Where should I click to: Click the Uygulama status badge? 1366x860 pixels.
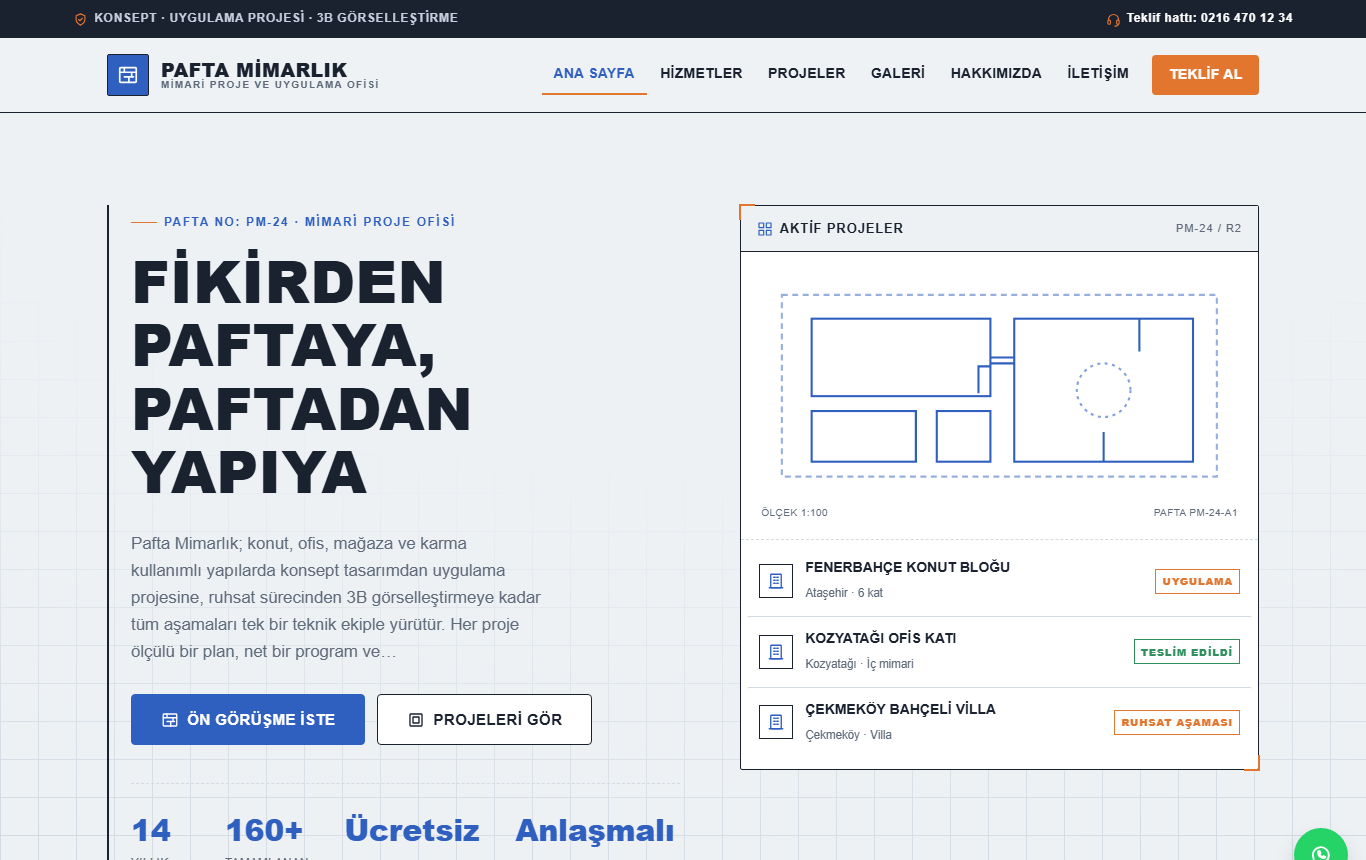[1197, 582]
